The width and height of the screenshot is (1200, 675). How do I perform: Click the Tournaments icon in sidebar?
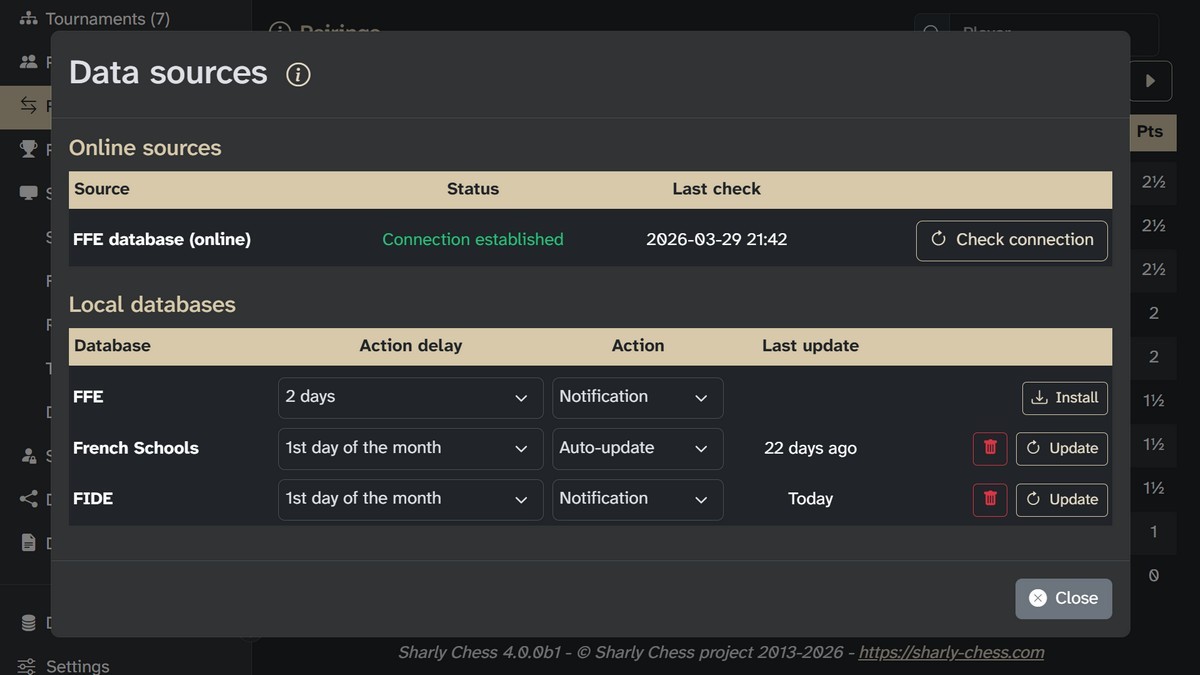(x=28, y=19)
